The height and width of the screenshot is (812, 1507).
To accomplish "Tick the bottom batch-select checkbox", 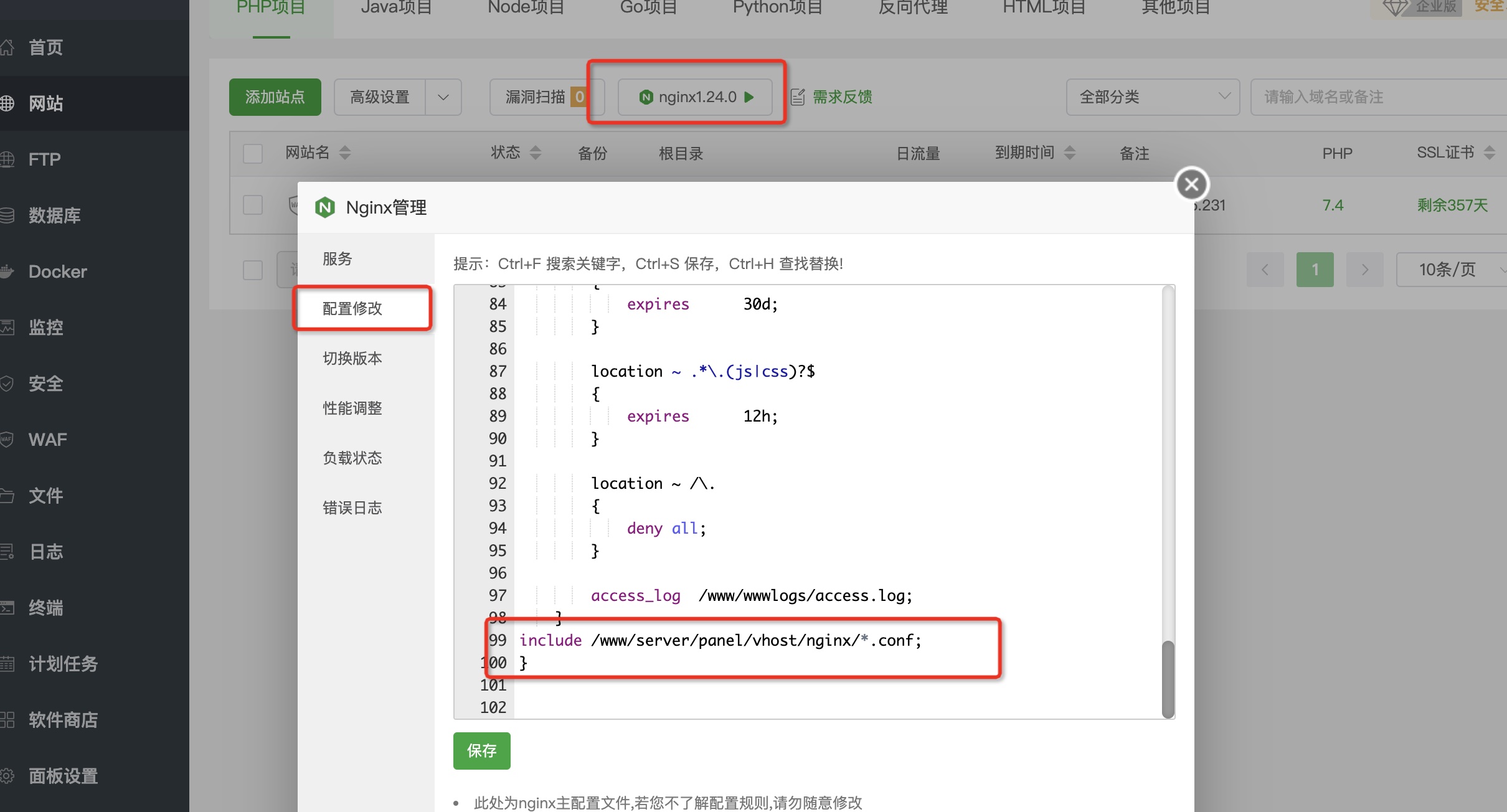I will [x=253, y=270].
